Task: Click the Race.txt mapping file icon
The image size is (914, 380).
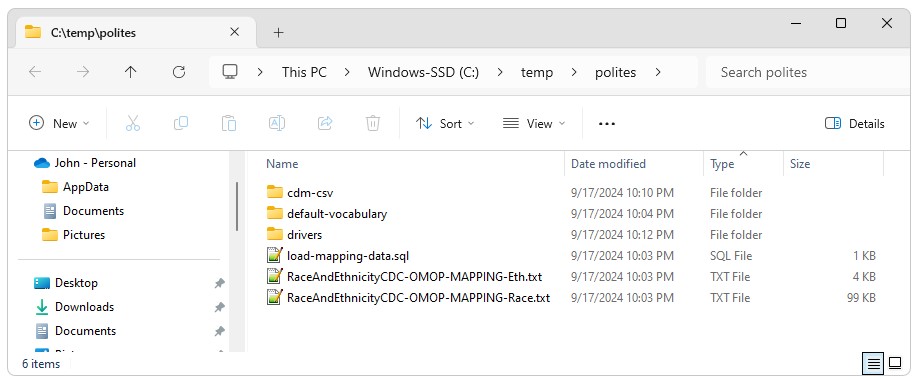Action: click(x=275, y=297)
